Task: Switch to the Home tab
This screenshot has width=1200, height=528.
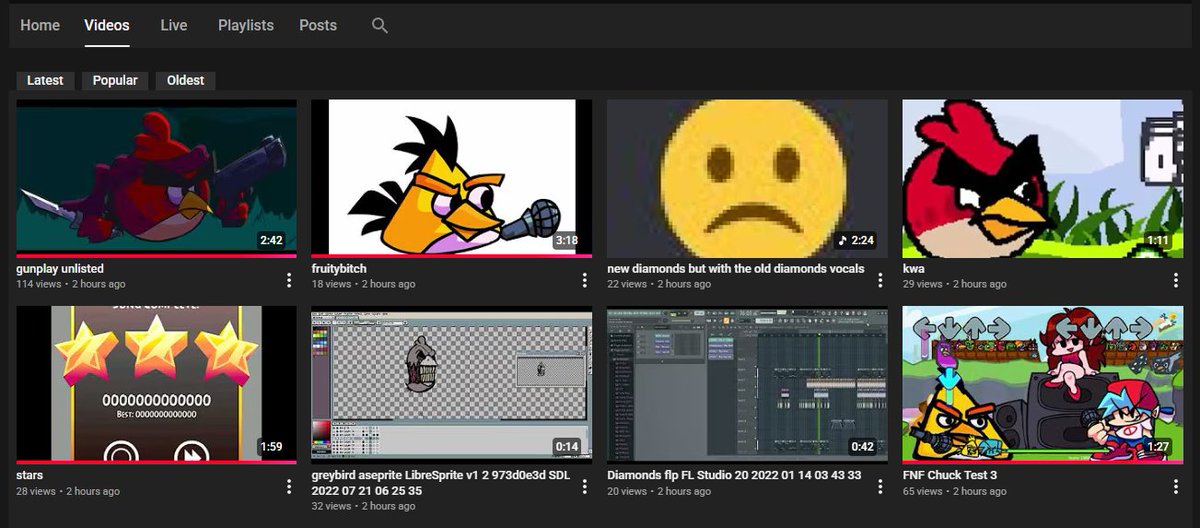Action: pyautogui.click(x=40, y=26)
